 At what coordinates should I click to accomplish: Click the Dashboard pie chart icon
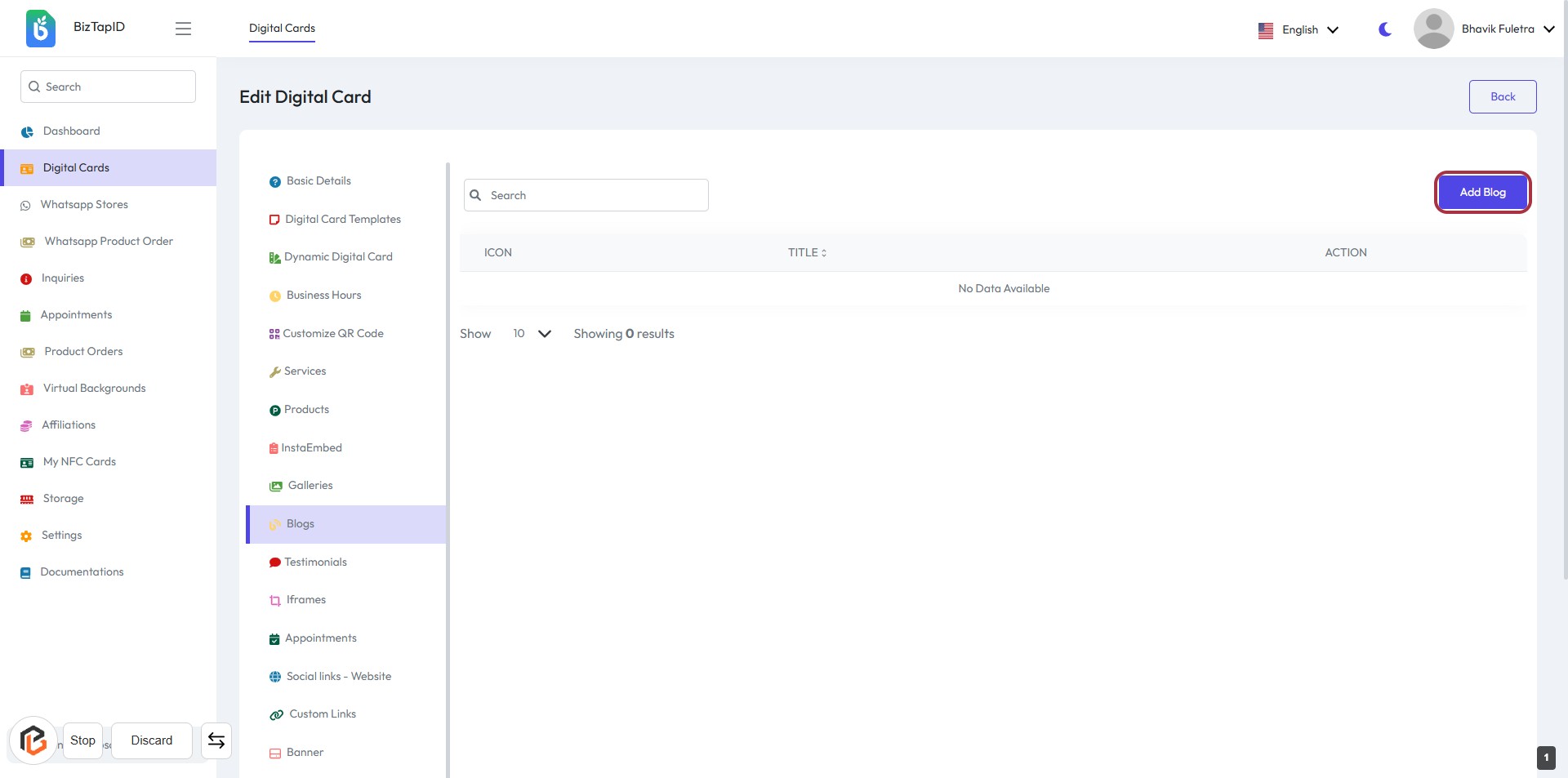[27, 131]
